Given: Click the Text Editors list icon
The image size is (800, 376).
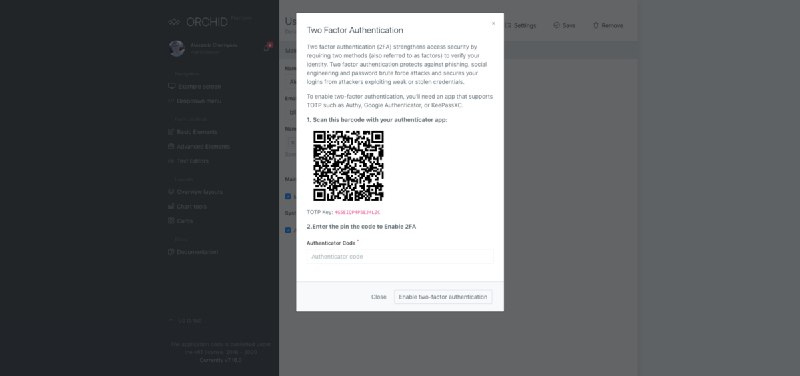Looking at the screenshot, I should pos(171,161).
